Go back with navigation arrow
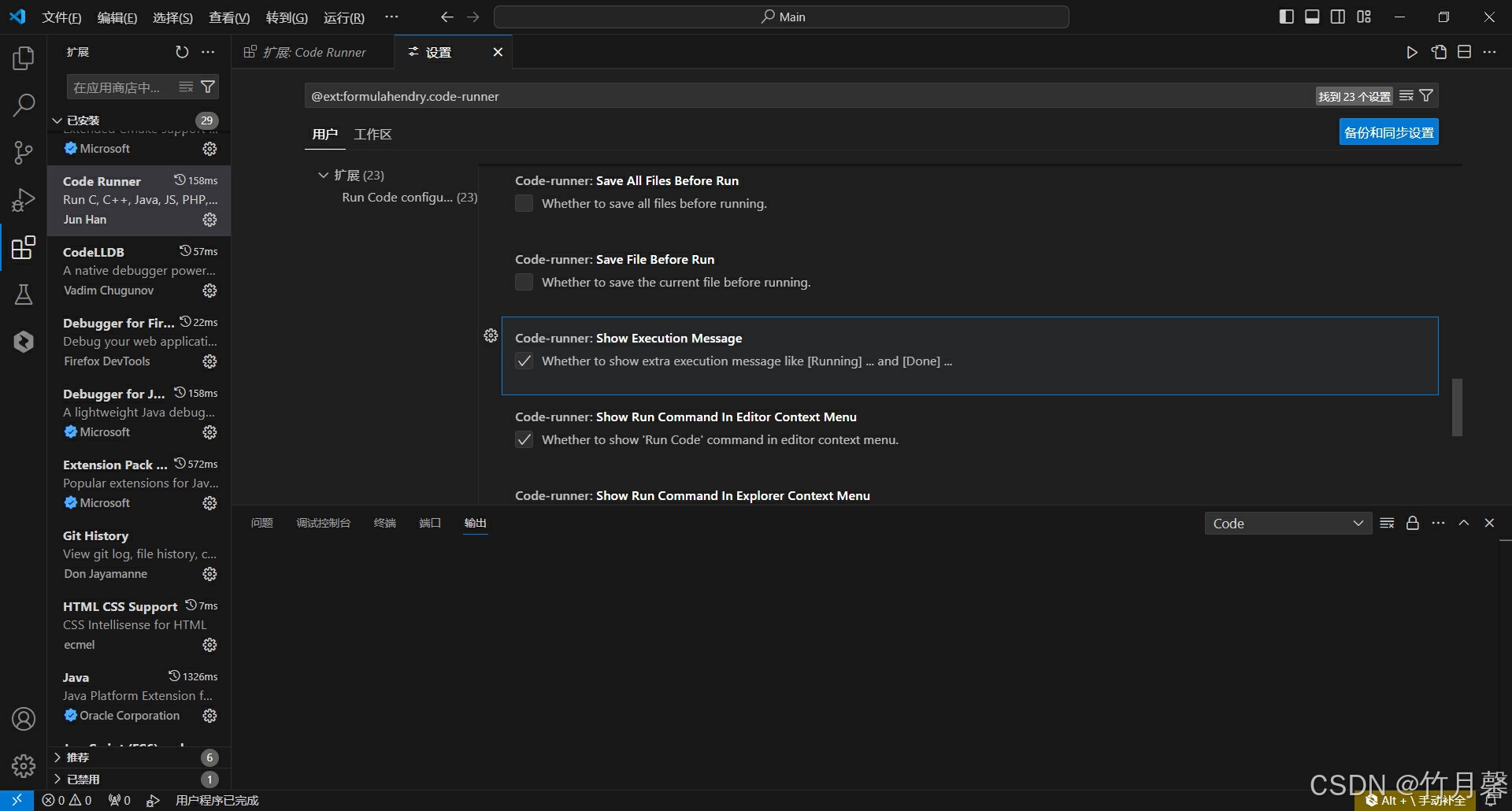The height and width of the screenshot is (811, 1512). click(x=447, y=17)
